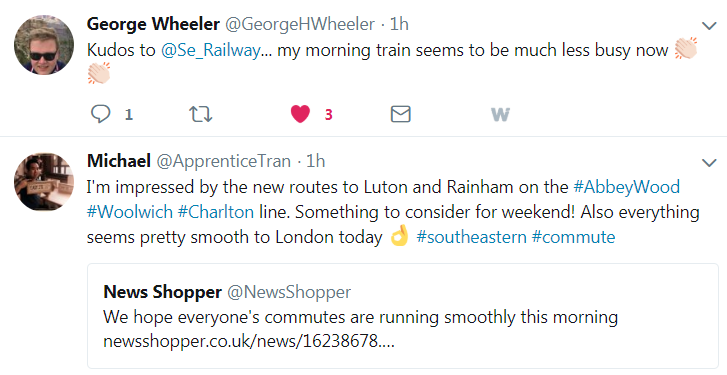Open Michael's profile via @ApprenticeTran handle
The height and width of the screenshot is (375, 727).
(x=223, y=161)
